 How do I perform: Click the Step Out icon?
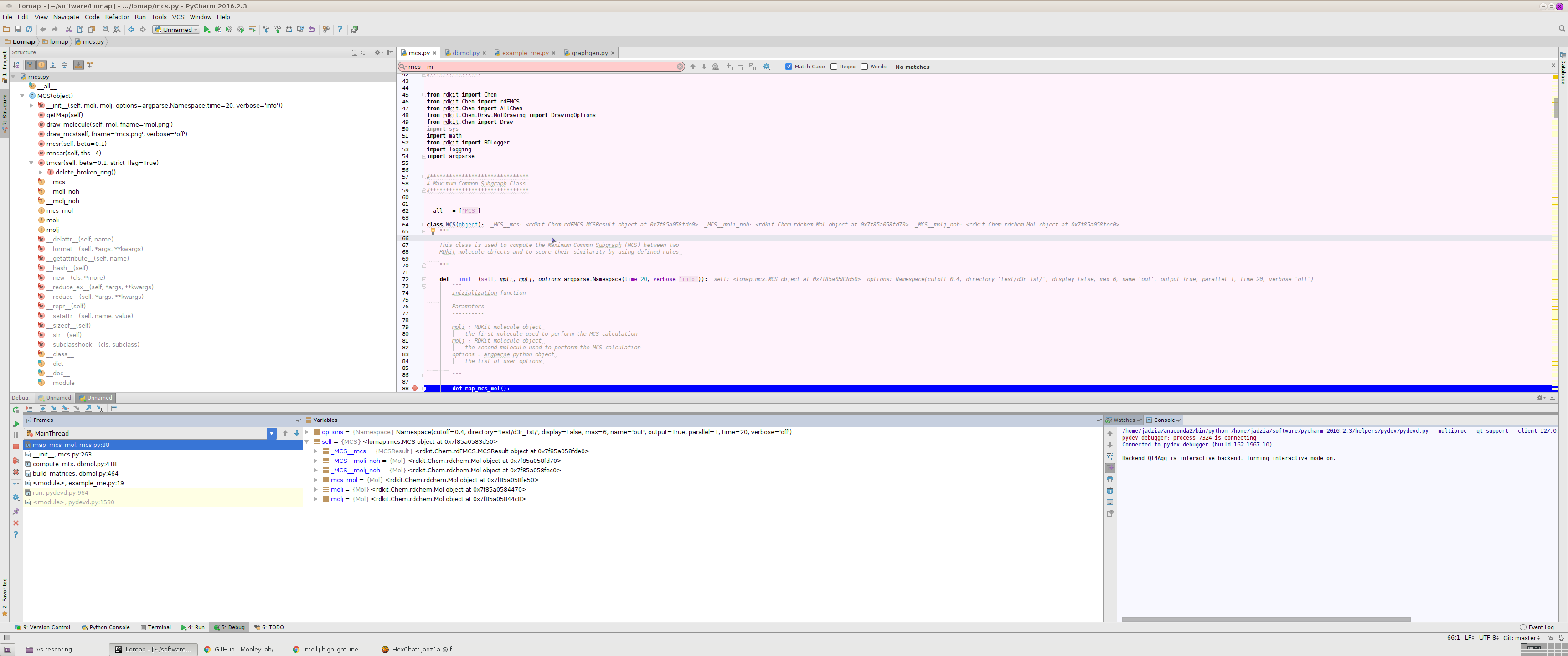[88, 409]
